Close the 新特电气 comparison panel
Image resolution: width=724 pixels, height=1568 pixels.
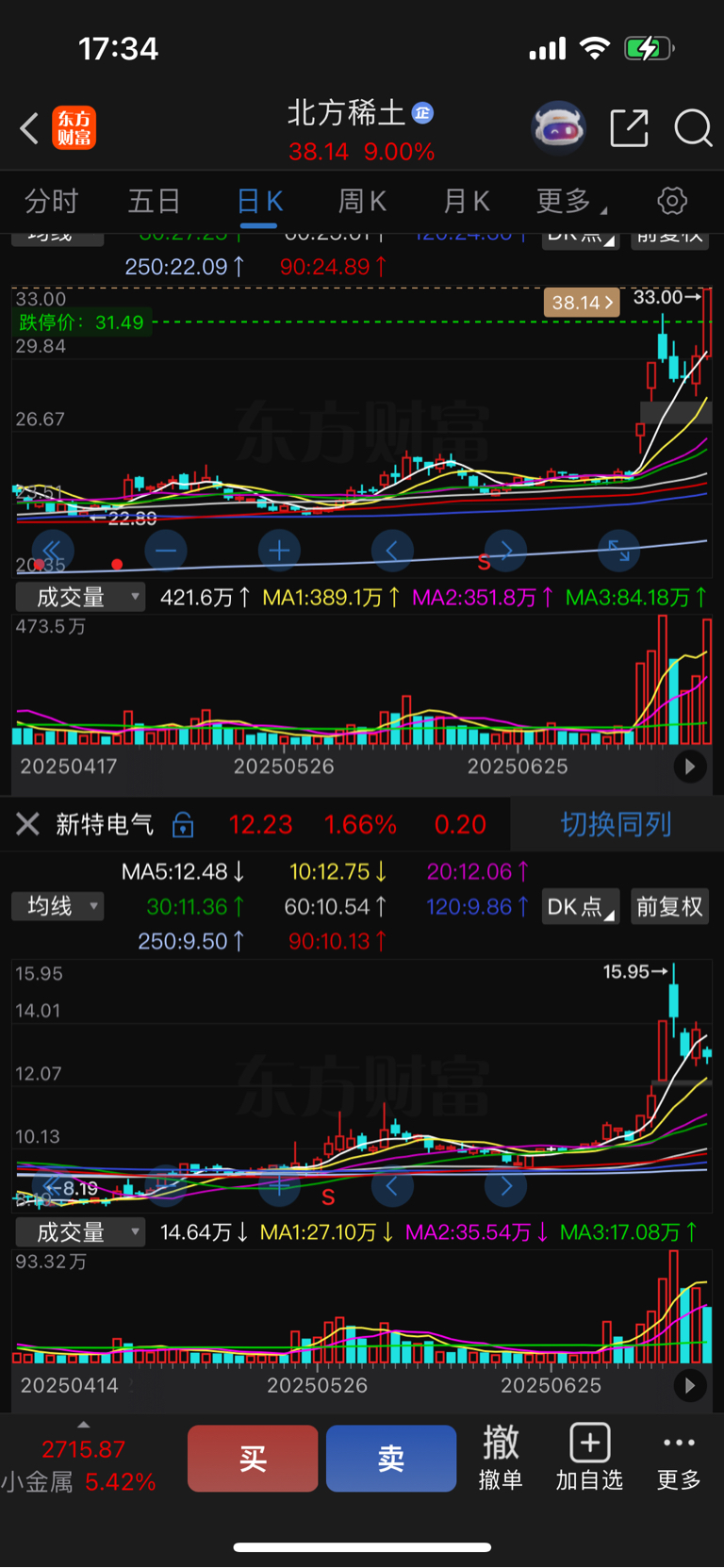(27, 824)
